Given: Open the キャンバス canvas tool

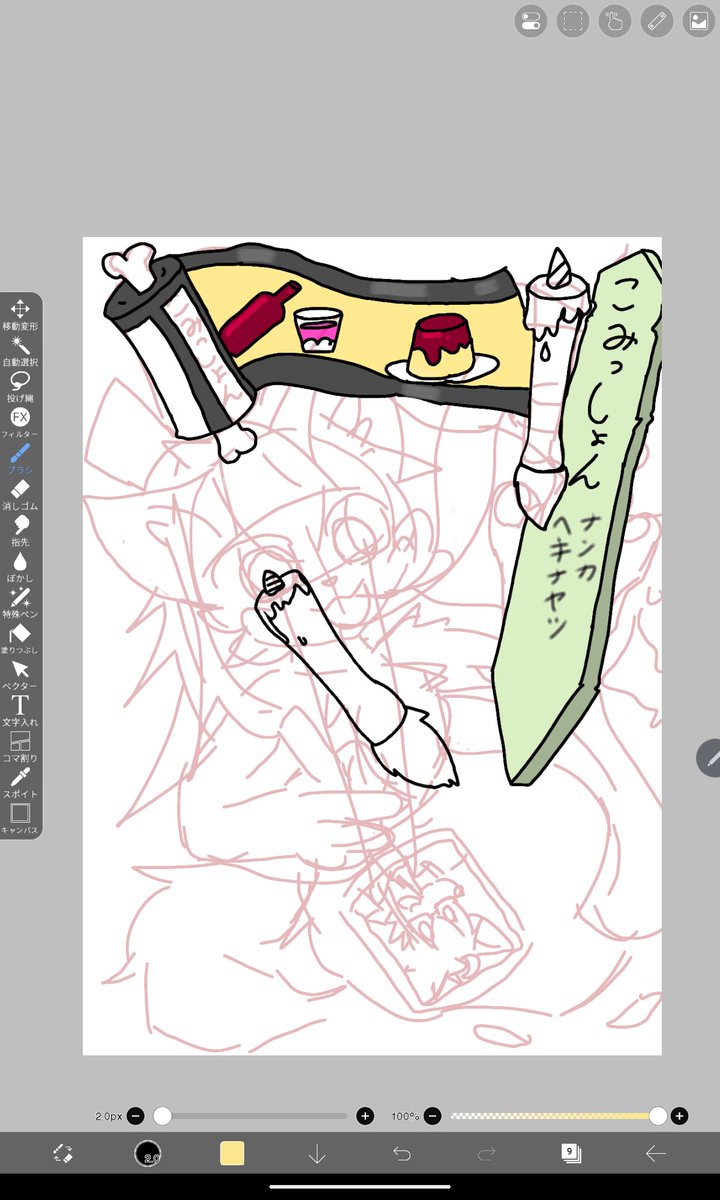Looking at the screenshot, I should pyautogui.click(x=20, y=818).
